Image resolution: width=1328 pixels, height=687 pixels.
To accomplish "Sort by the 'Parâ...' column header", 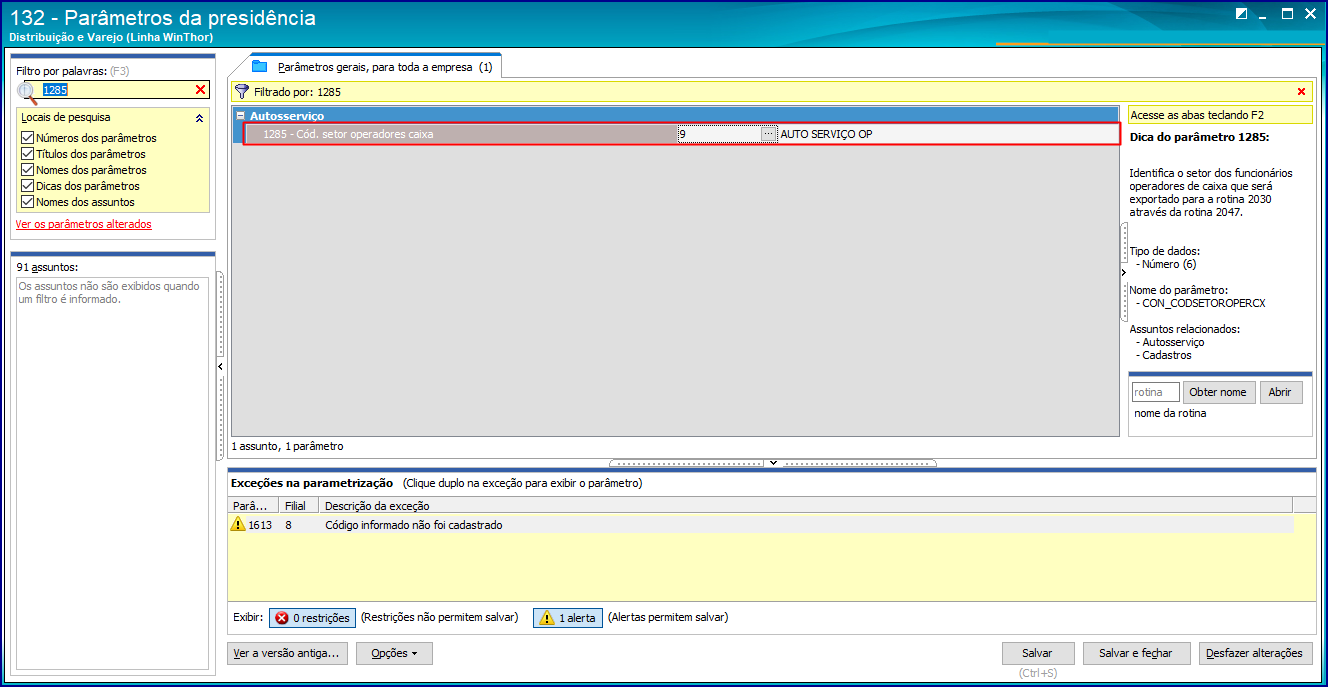I will point(253,506).
